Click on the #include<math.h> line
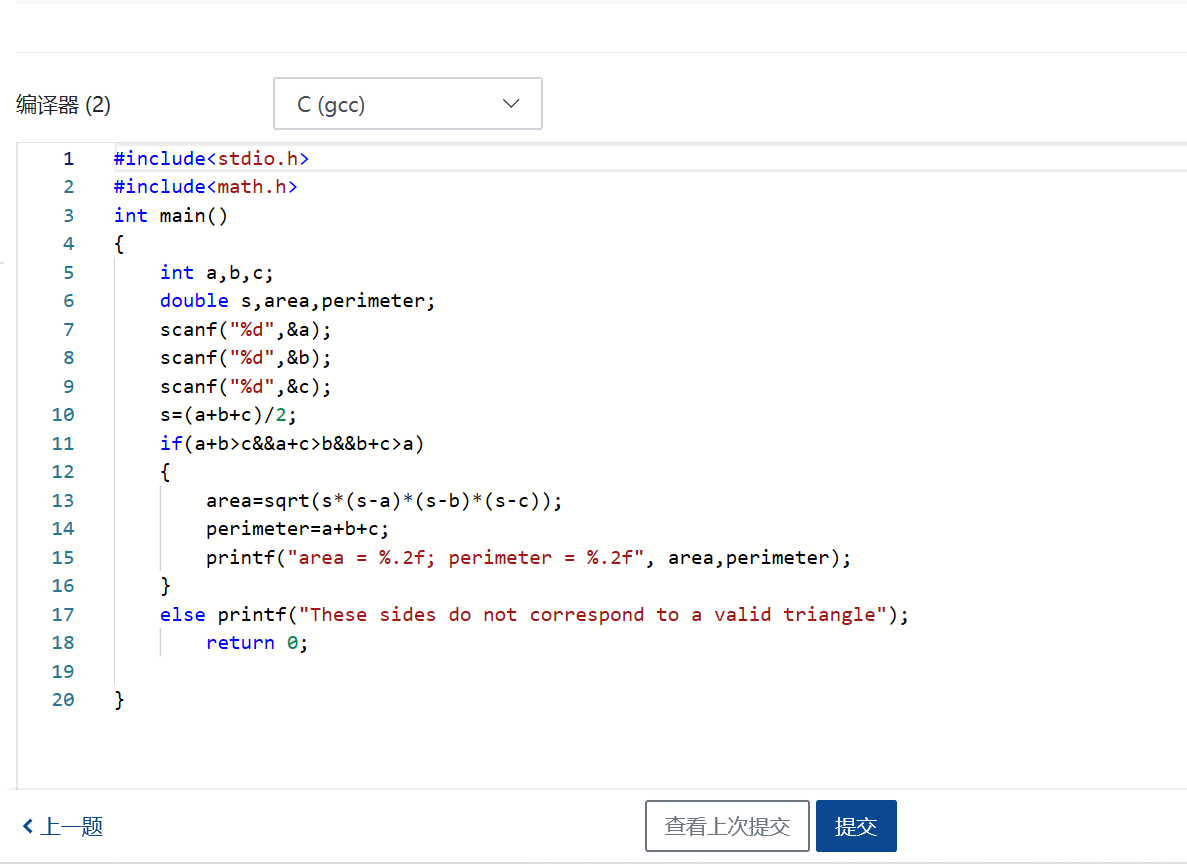The width and height of the screenshot is (1187, 864). click(205, 187)
